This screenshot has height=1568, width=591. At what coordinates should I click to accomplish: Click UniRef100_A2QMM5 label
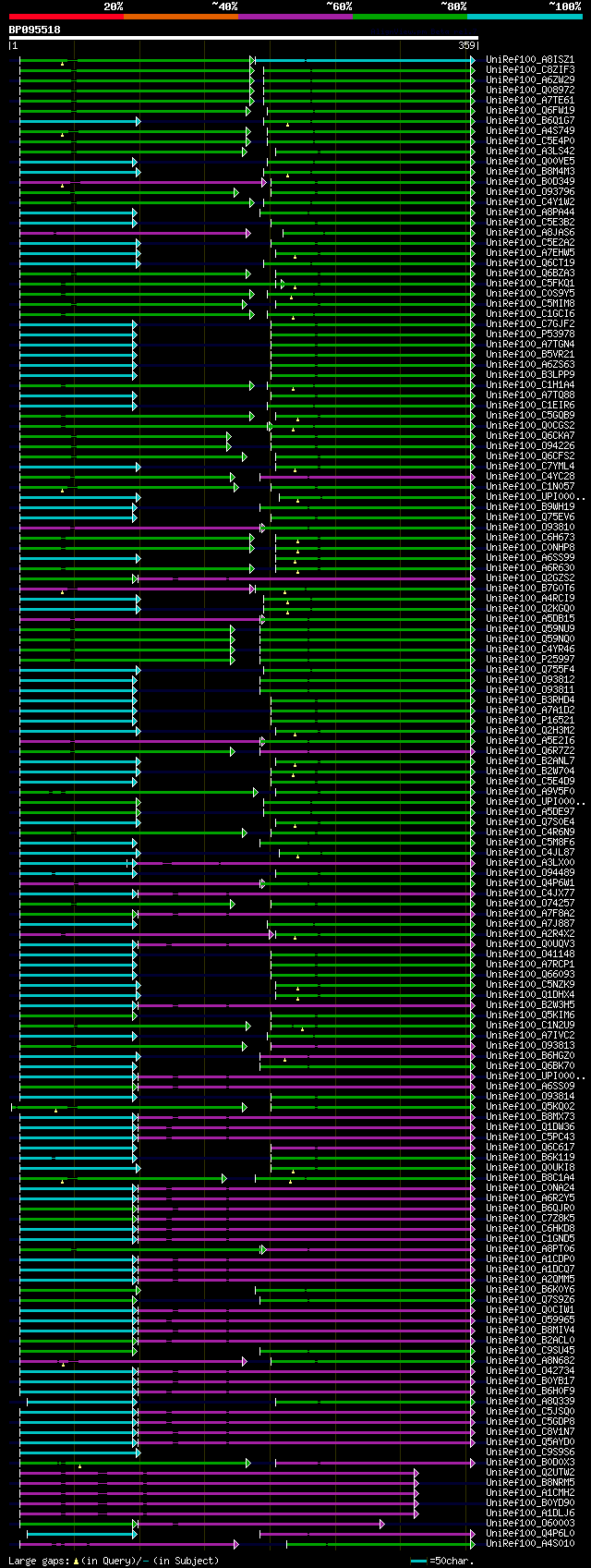click(x=530, y=1279)
